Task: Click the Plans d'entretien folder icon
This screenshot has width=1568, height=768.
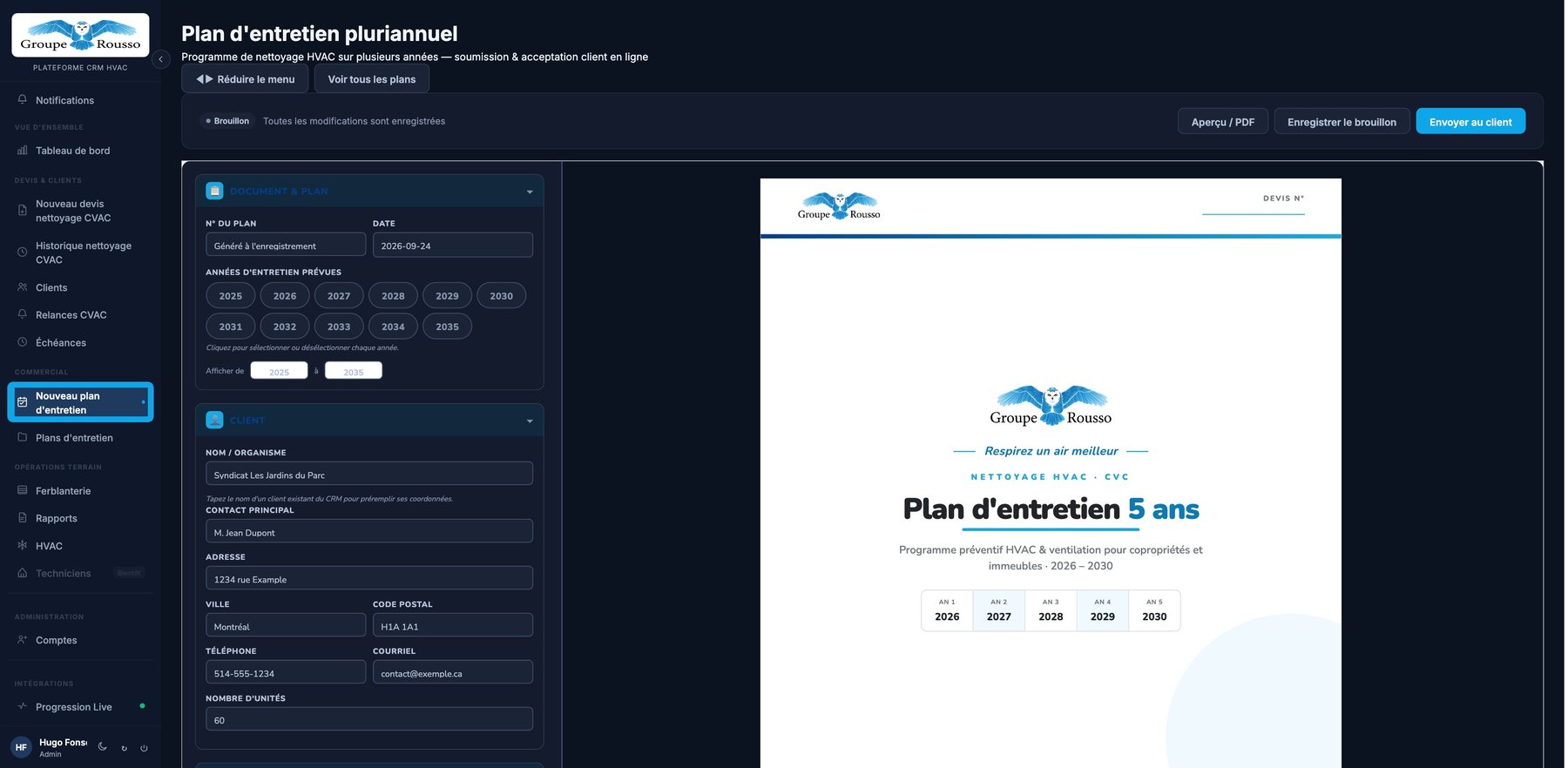Action: 23,437
